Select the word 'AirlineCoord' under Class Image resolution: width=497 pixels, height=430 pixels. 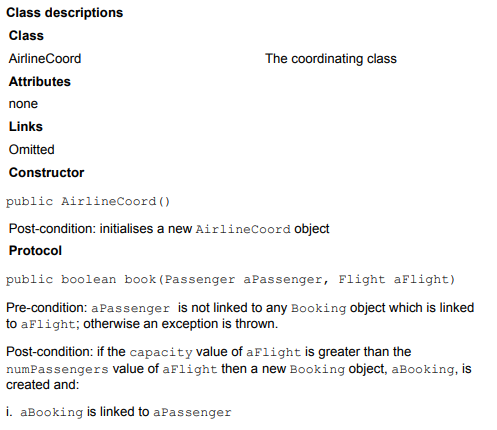45,58
